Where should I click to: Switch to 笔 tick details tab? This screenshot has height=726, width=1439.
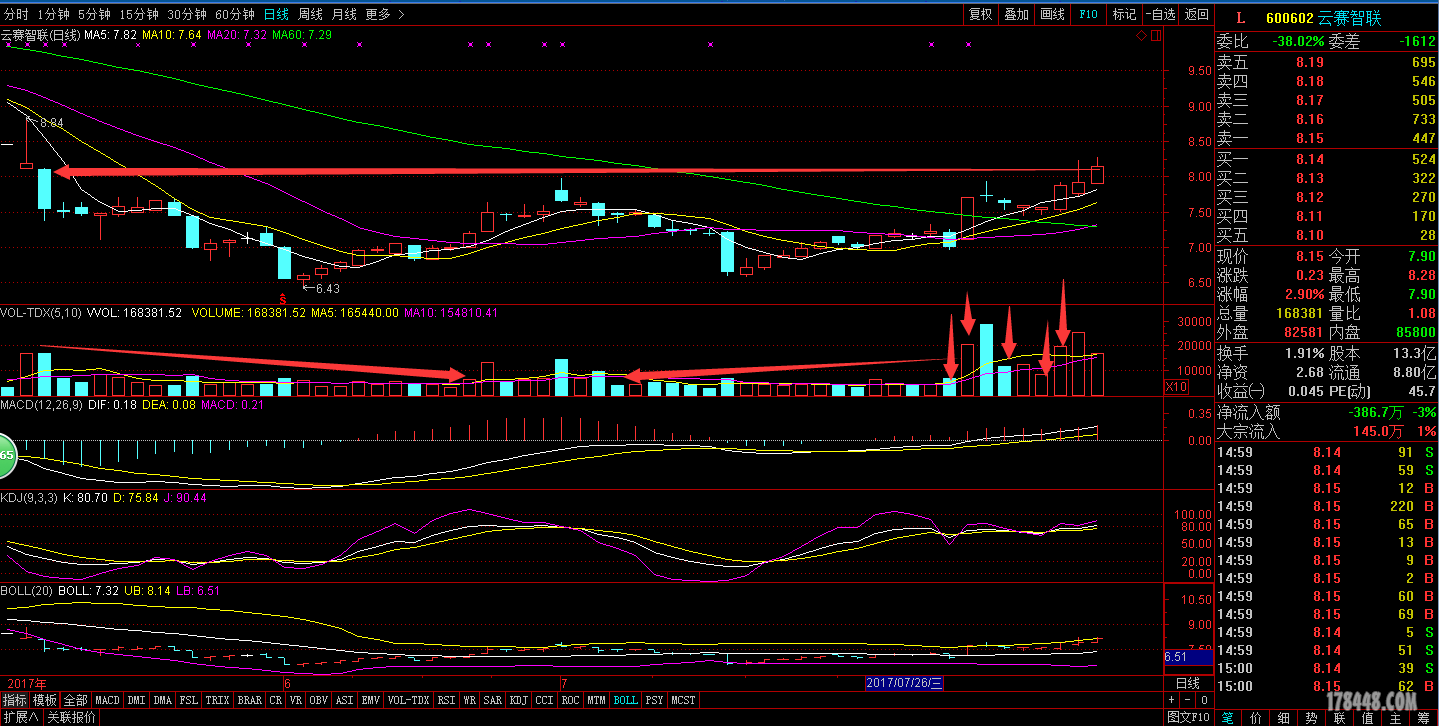(x=1228, y=718)
